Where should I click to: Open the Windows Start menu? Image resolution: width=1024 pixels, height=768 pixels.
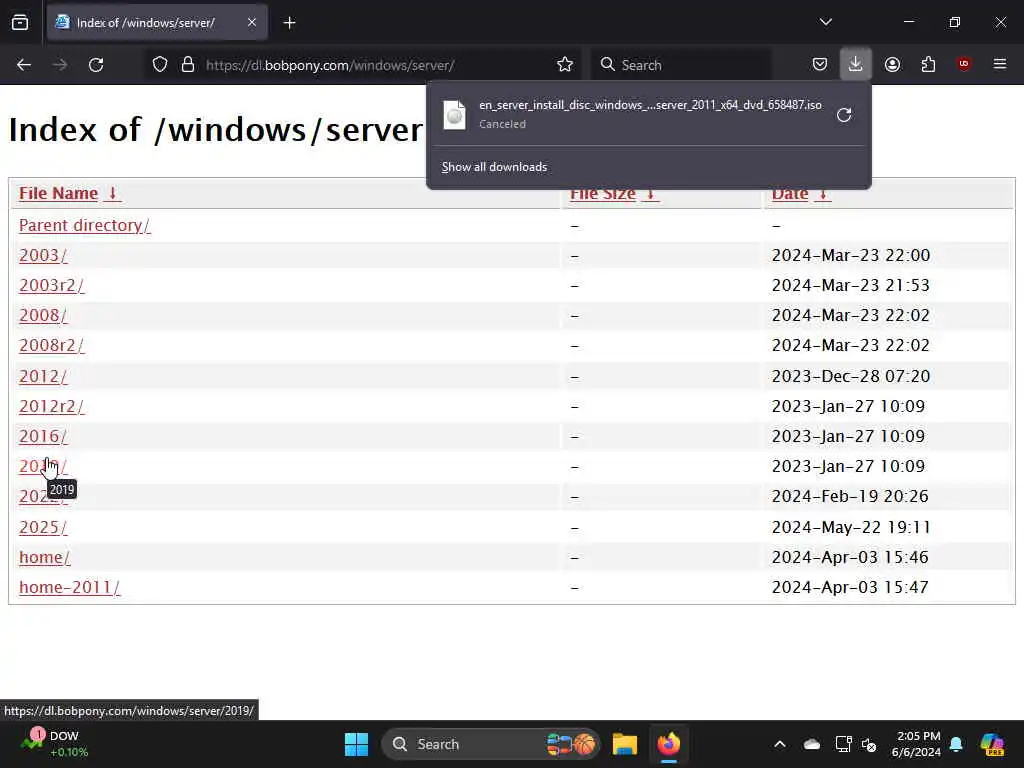pos(357,744)
